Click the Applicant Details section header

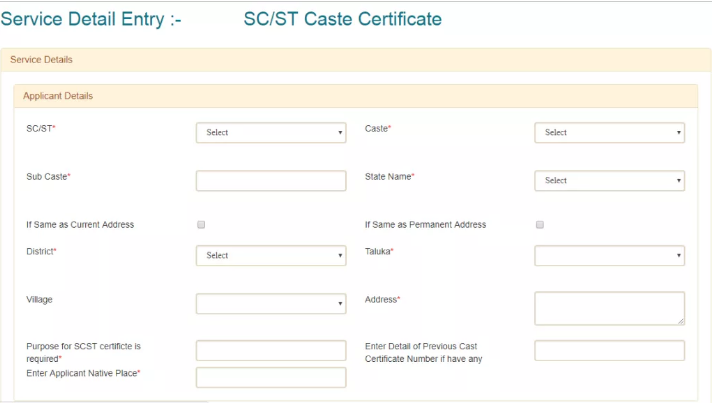pyautogui.click(x=355, y=96)
